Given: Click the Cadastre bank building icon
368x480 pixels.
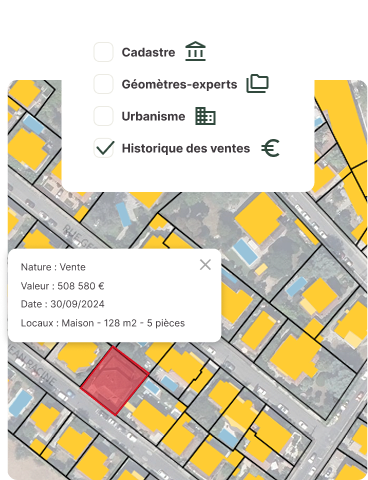Looking at the screenshot, I should tap(195, 51).
